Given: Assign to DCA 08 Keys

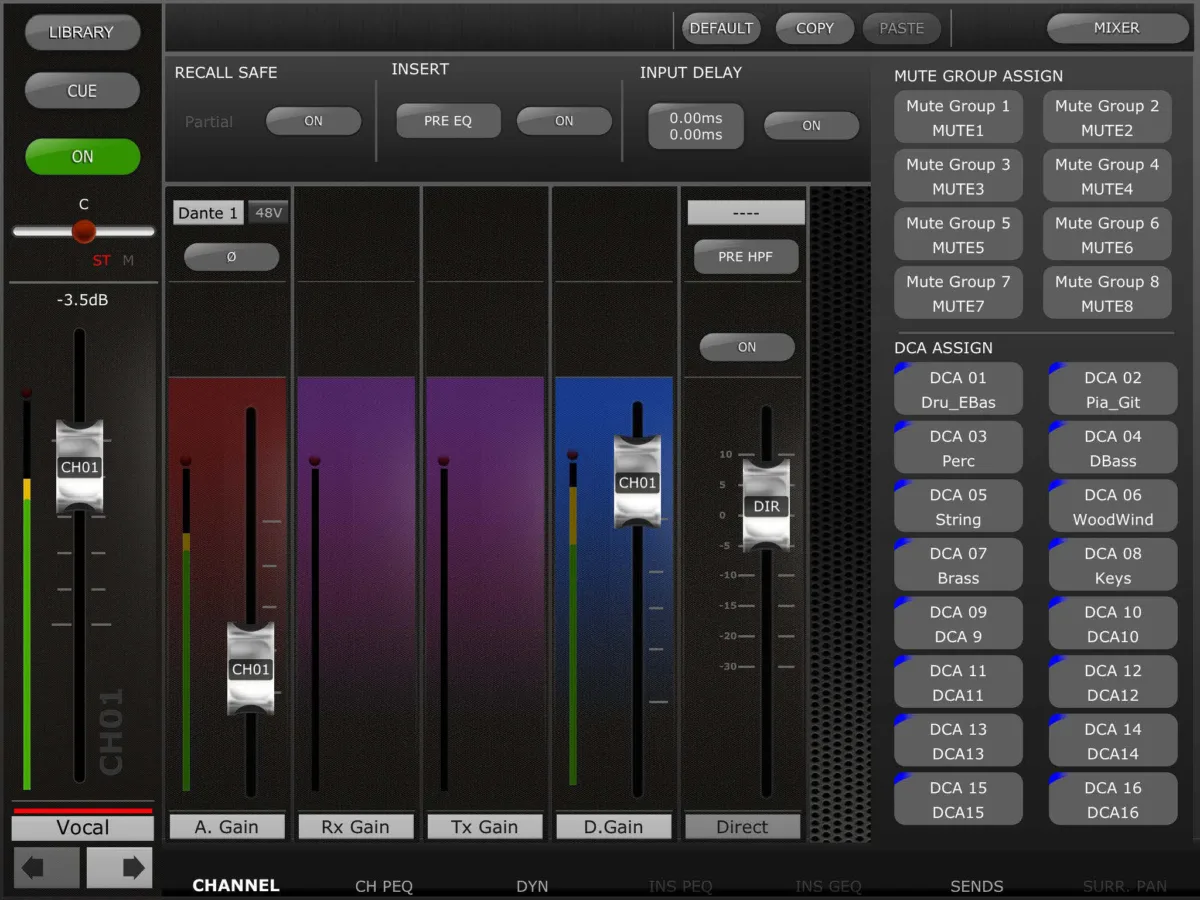Looking at the screenshot, I should (x=1113, y=565).
